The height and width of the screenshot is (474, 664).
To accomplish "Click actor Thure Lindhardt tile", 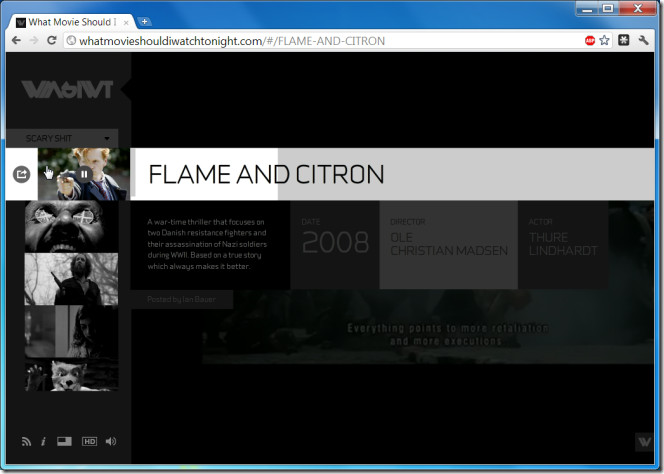I will (x=563, y=245).
